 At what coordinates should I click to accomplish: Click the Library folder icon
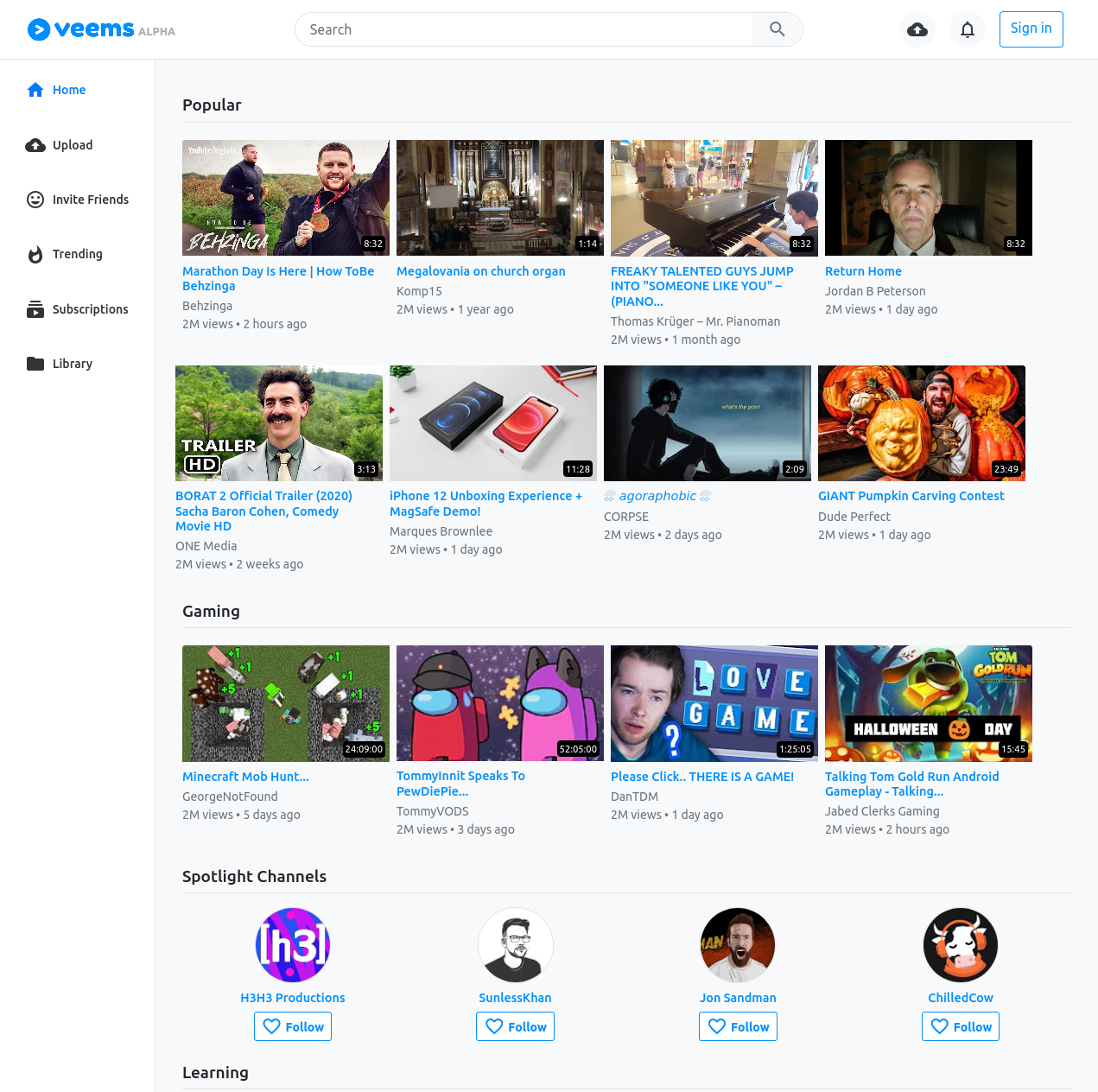[x=35, y=364]
